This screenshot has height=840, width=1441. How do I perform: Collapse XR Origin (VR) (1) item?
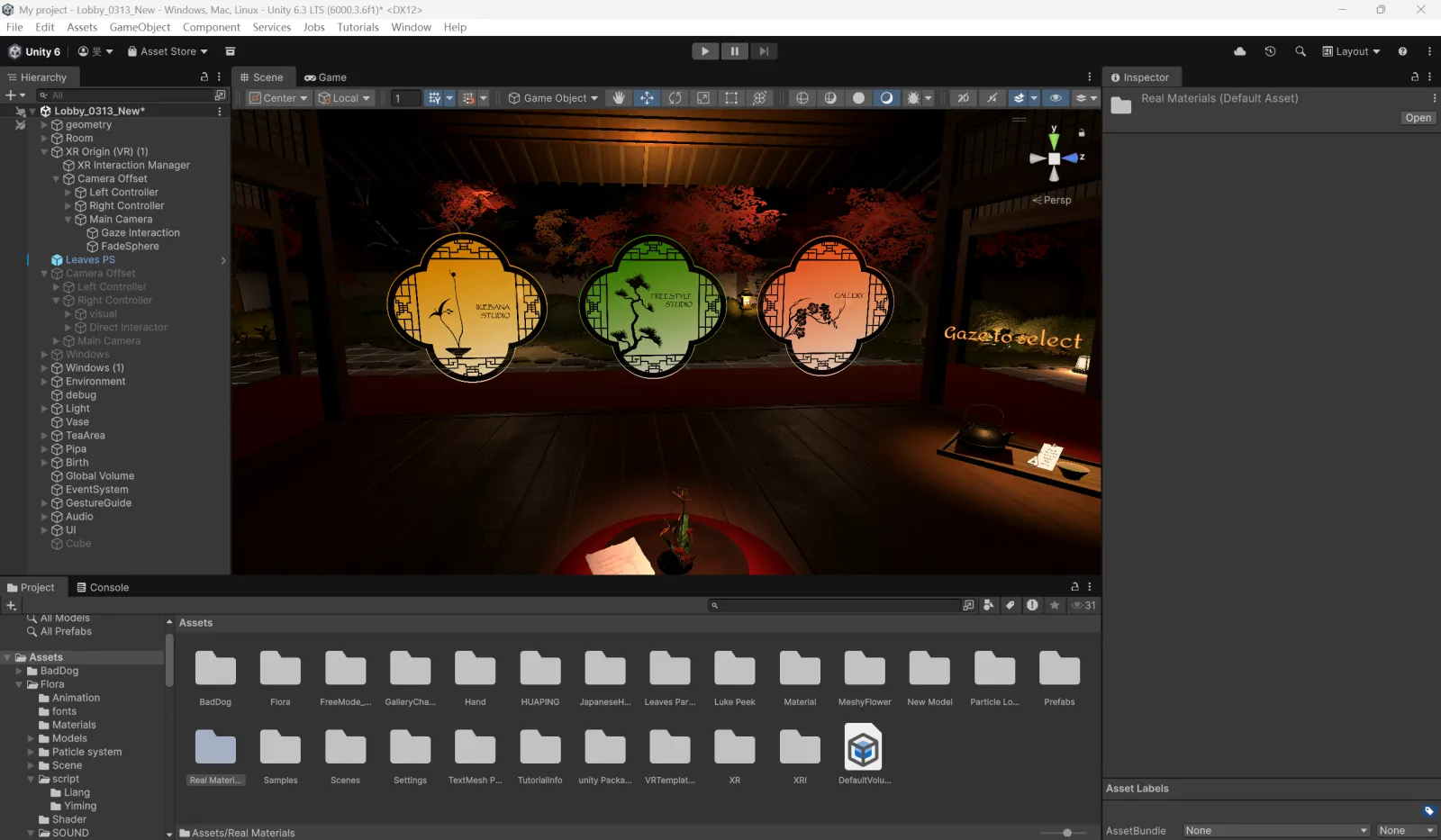[x=44, y=152]
